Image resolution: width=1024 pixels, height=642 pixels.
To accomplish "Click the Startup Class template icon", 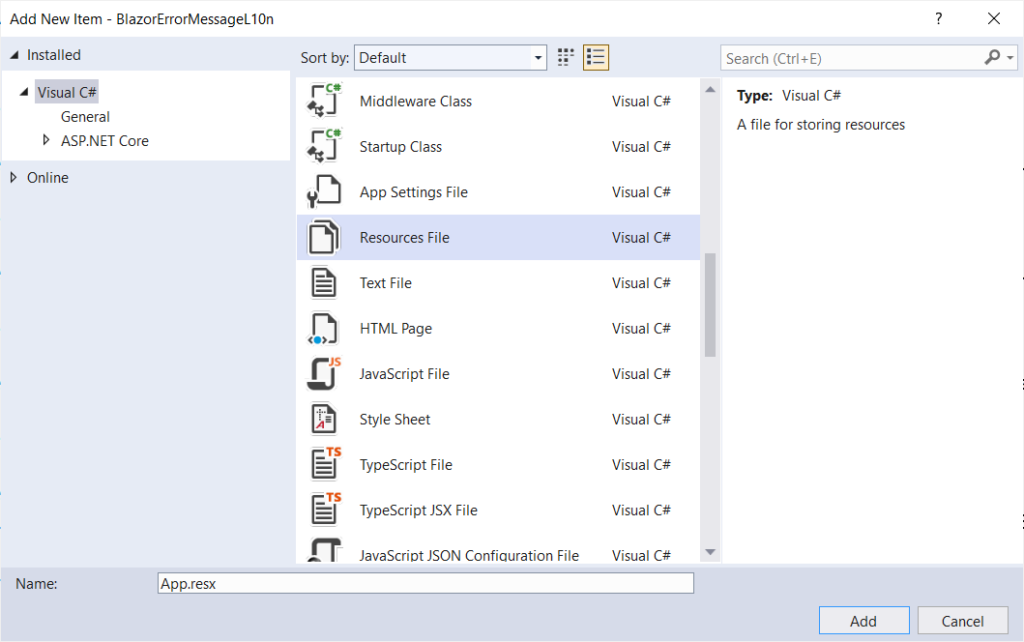I will coord(324,146).
